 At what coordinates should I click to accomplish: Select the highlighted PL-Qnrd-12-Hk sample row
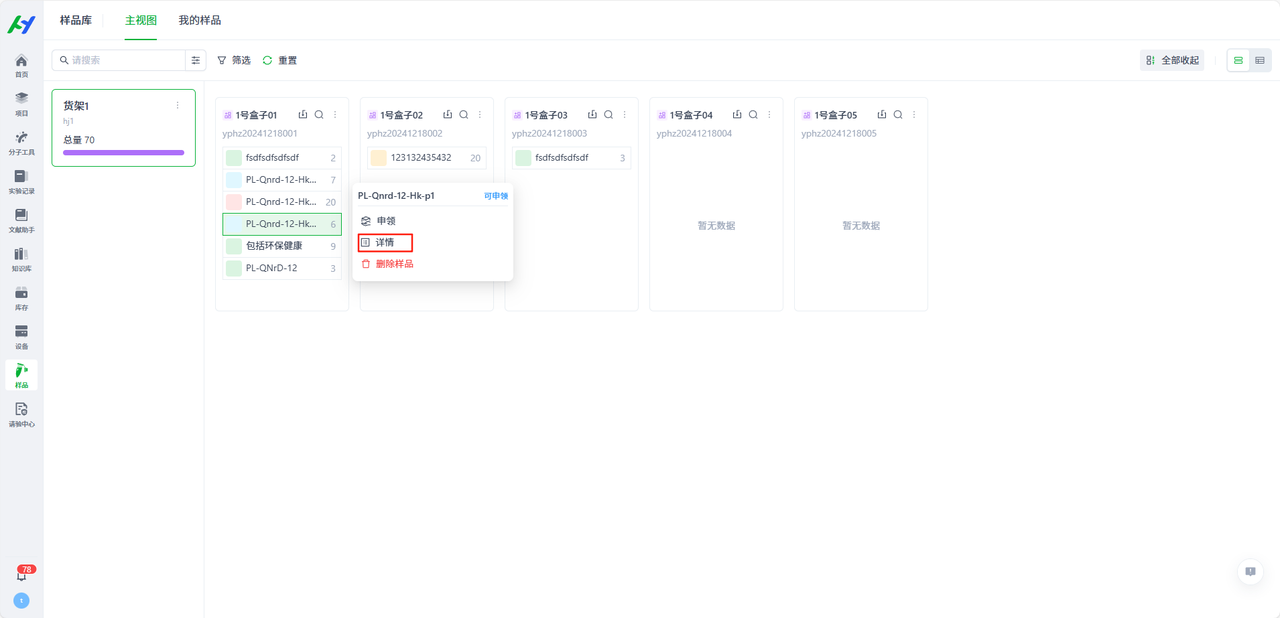click(281, 223)
